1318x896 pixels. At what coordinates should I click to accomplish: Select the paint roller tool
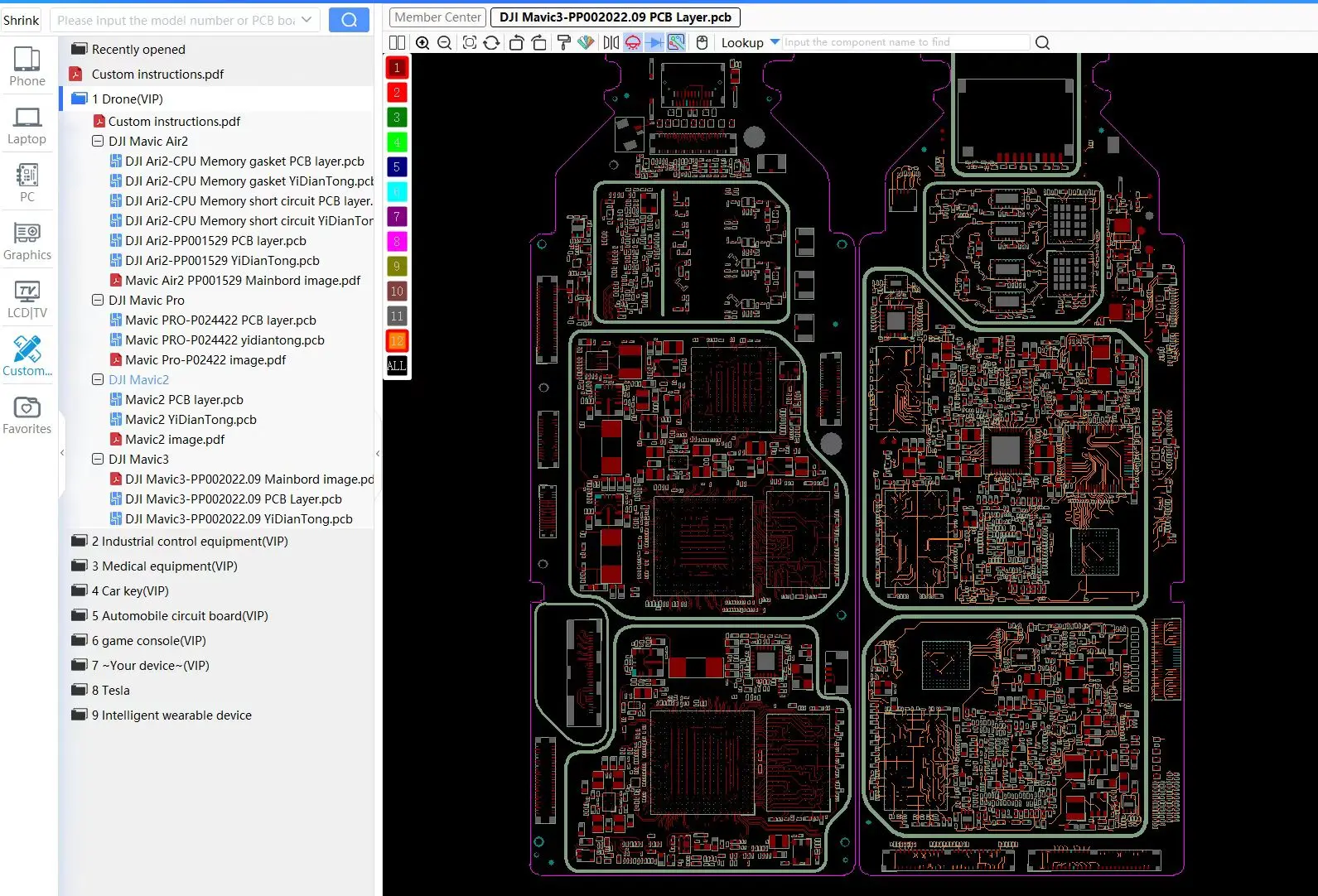pyautogui.click(x=564, y=42)
